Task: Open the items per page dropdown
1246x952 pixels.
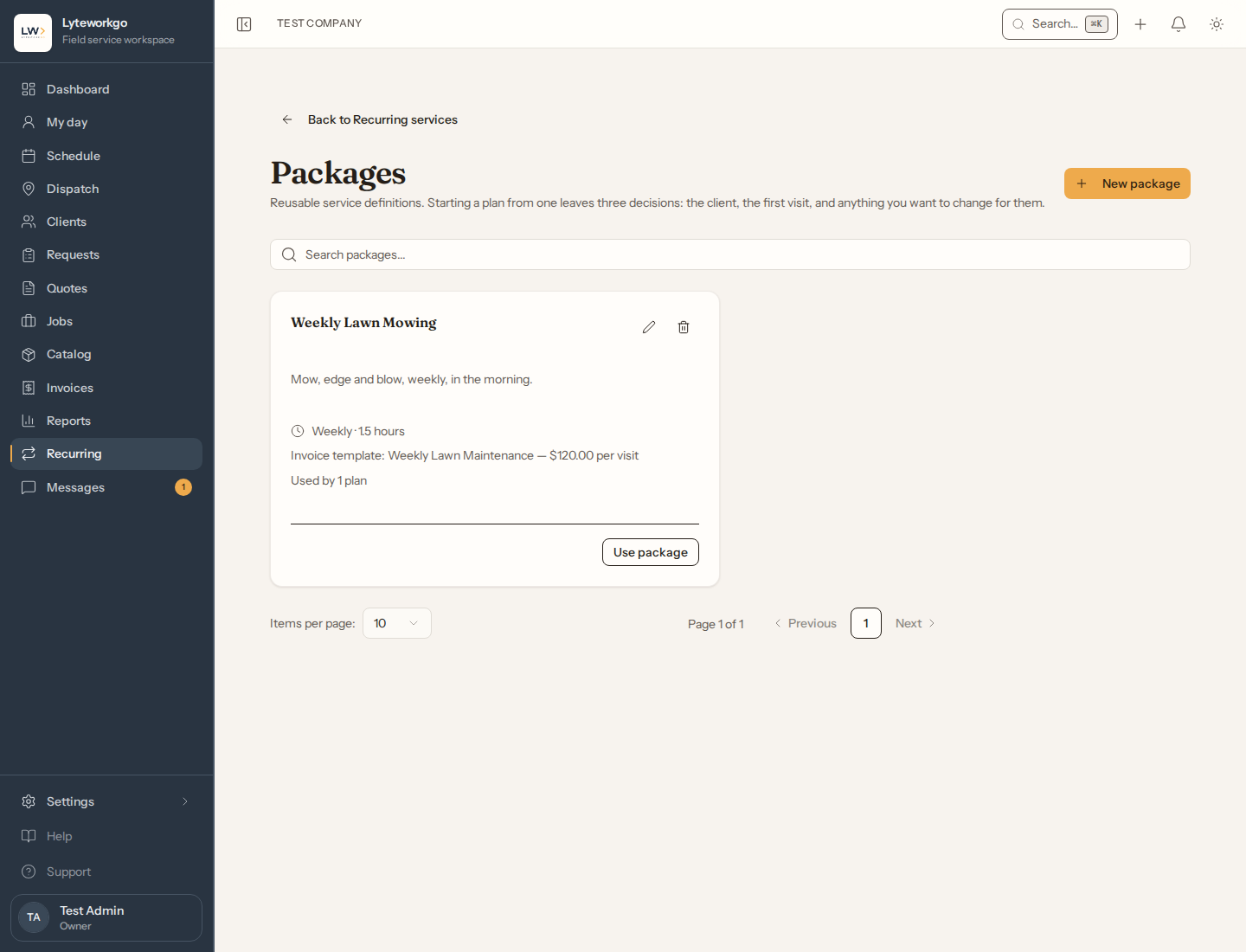Action: point(397,623)
